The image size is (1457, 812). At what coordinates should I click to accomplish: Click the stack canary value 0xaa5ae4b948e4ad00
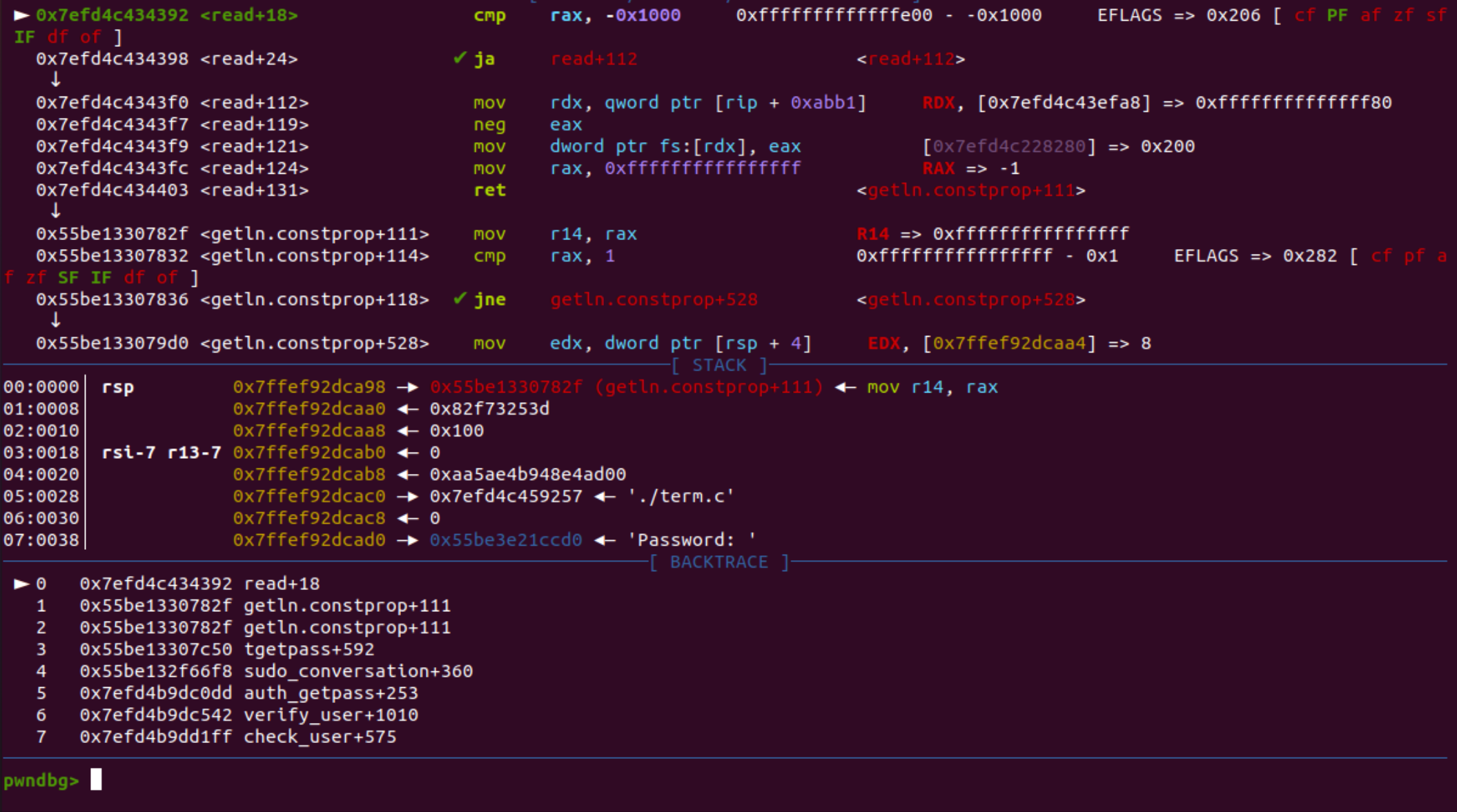527,475
